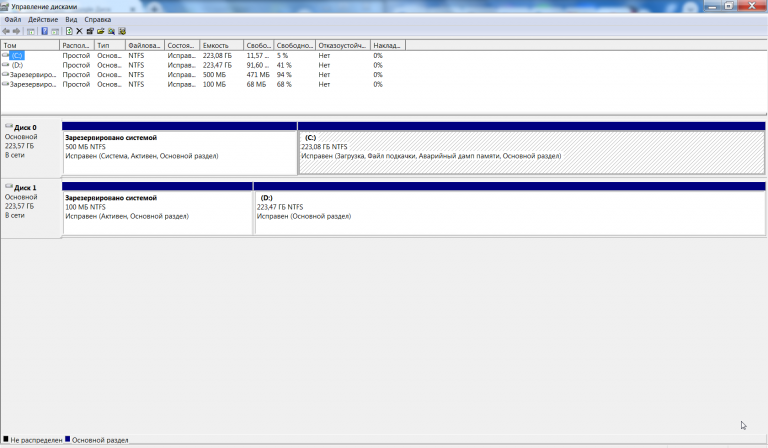Click the Forward arrow toolbar icon
The width and height of the screenshot is (768, 448).
(17, 31)
